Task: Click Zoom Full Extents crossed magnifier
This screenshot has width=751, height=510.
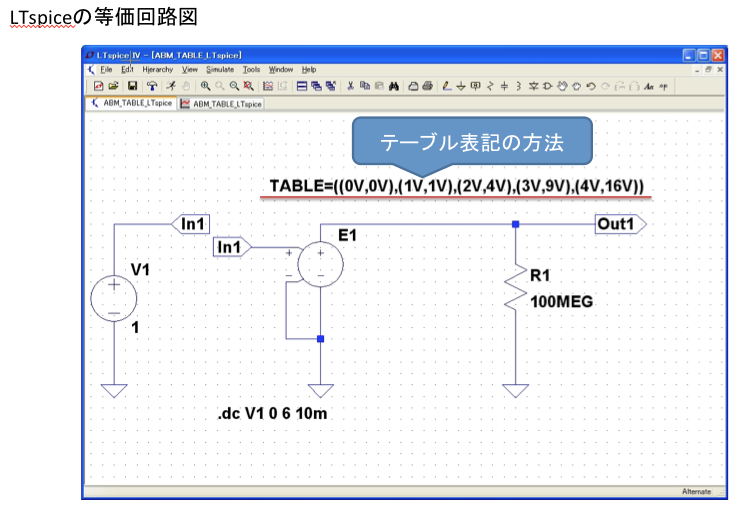Action: pos(249,86)
